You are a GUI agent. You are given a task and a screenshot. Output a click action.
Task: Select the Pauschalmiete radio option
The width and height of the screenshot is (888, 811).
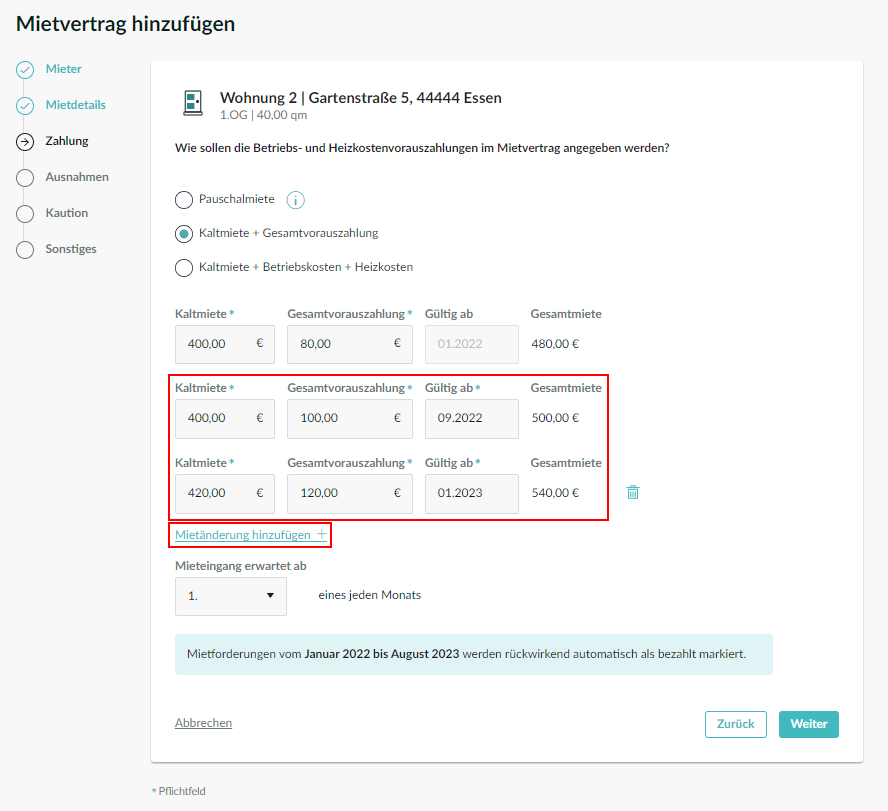tap(183, 200)
